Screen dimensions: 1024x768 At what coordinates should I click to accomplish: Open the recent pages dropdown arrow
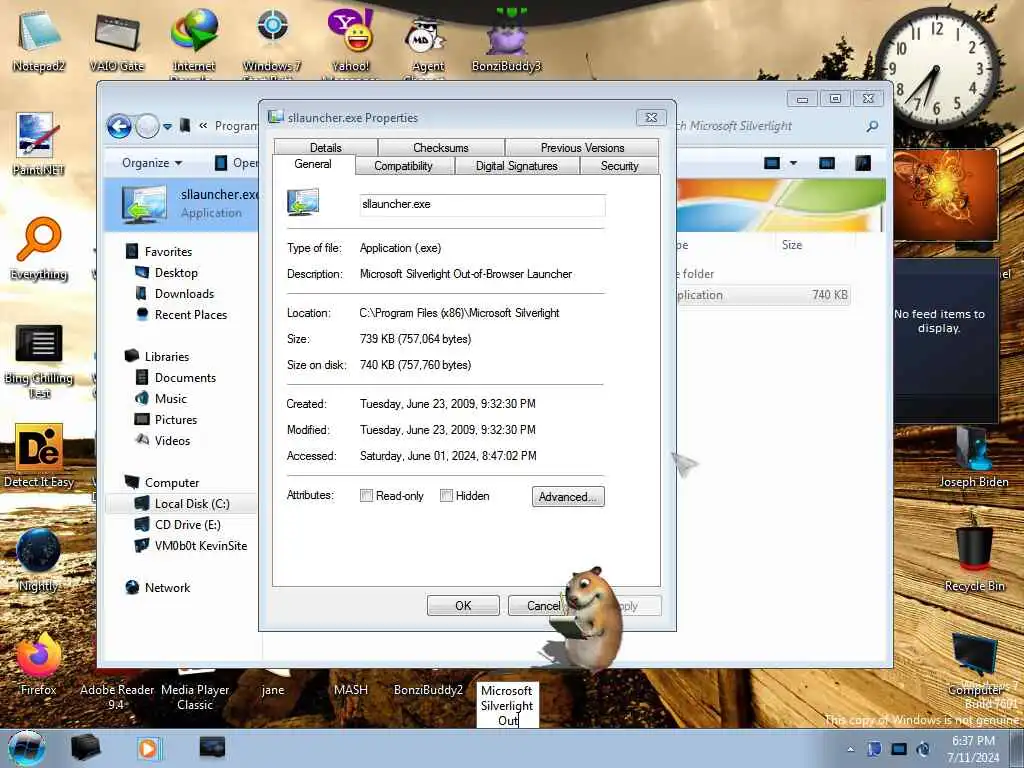tap(167, 126)
